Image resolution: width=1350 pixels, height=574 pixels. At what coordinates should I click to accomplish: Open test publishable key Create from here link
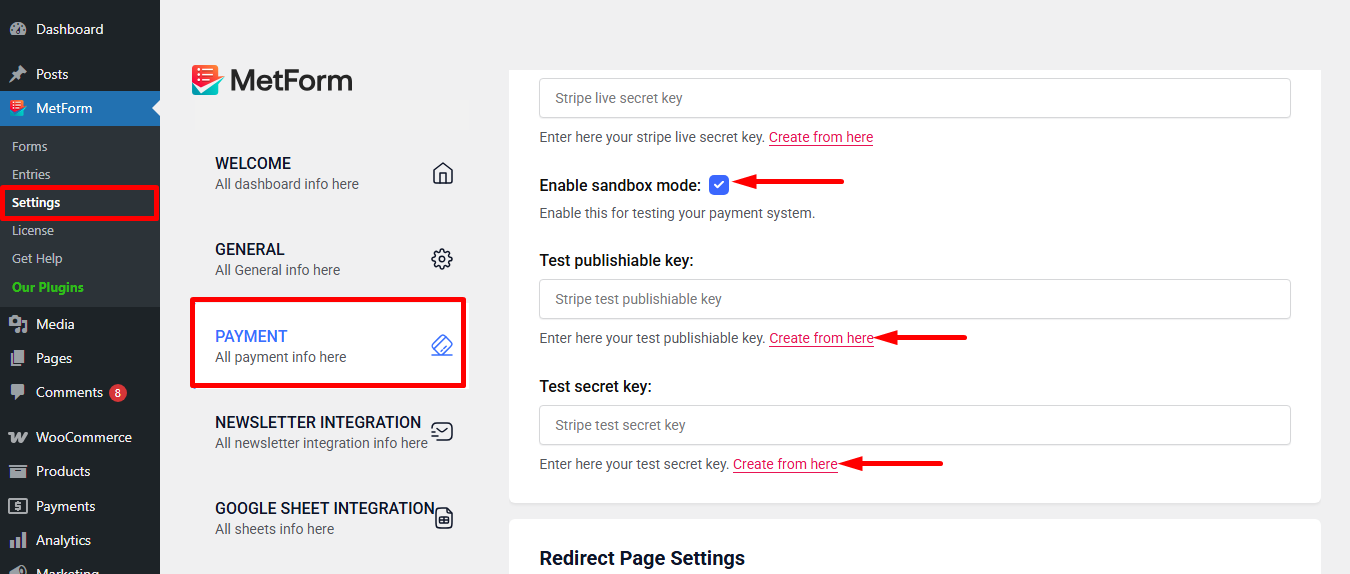coord(821,338)
